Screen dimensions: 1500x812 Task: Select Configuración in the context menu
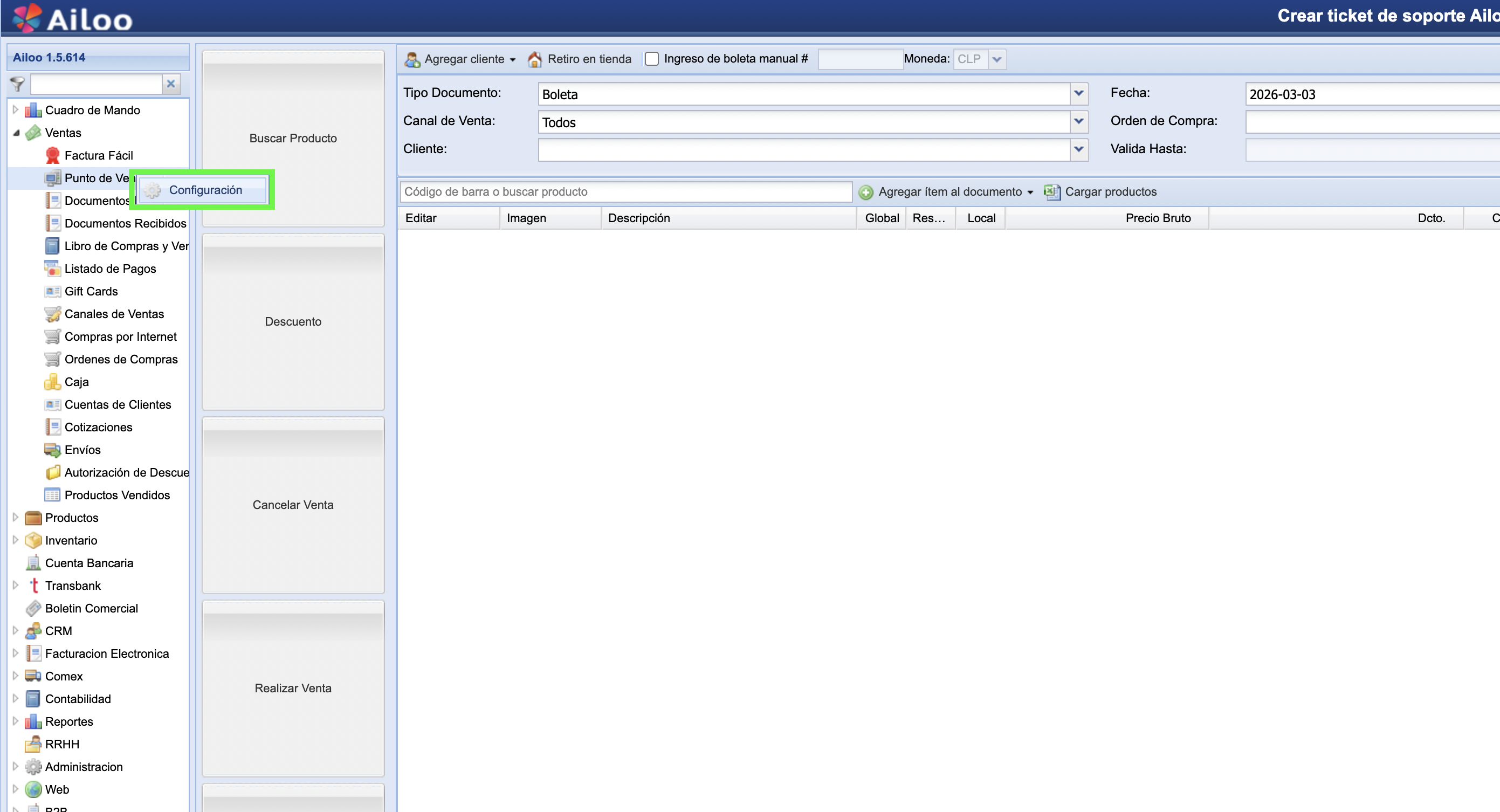tap(205, 190)
